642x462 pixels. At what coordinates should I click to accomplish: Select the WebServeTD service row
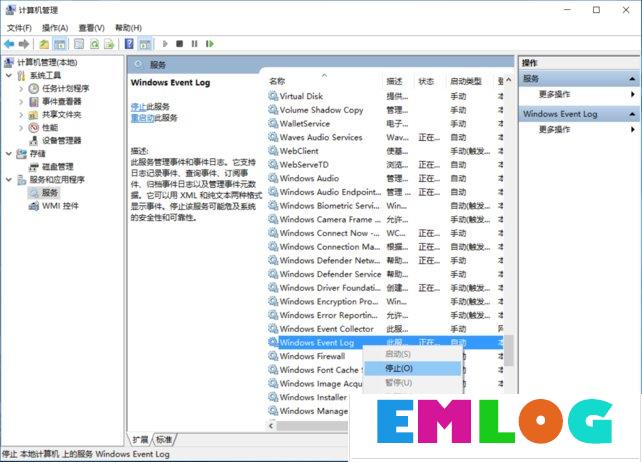[x=386, y=165]
